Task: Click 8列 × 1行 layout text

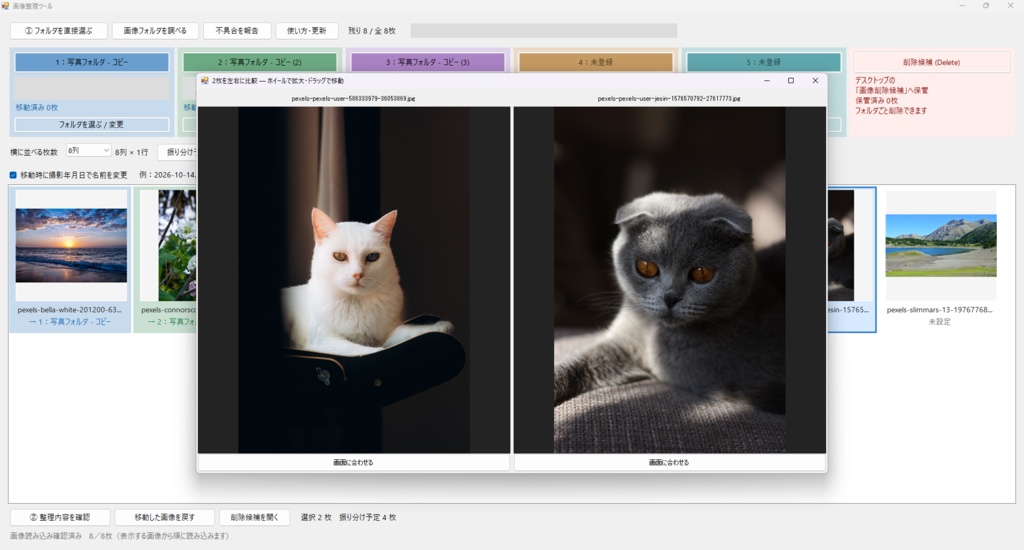Action: tap(132, 152)
